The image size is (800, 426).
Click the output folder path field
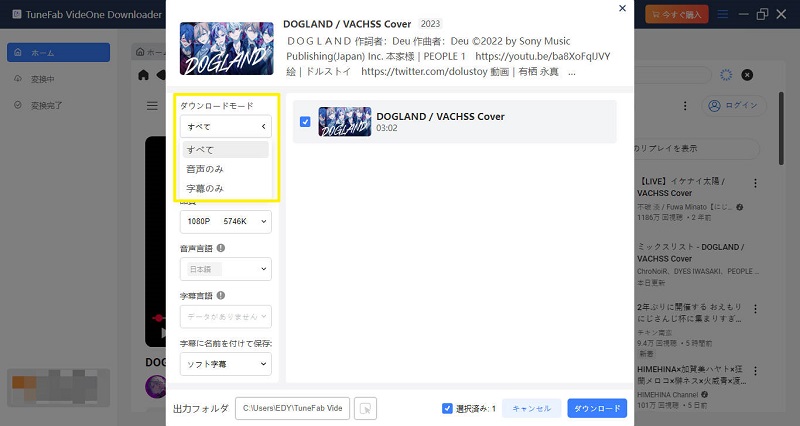292,408
